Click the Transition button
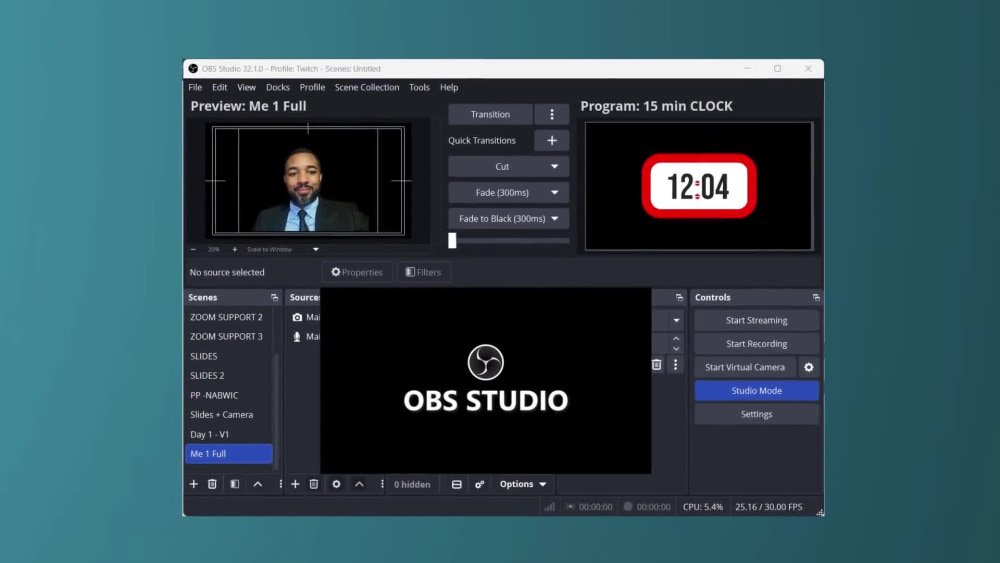Image resolution: width=1000 pixels, height=563 pixels. coord(490,114)
